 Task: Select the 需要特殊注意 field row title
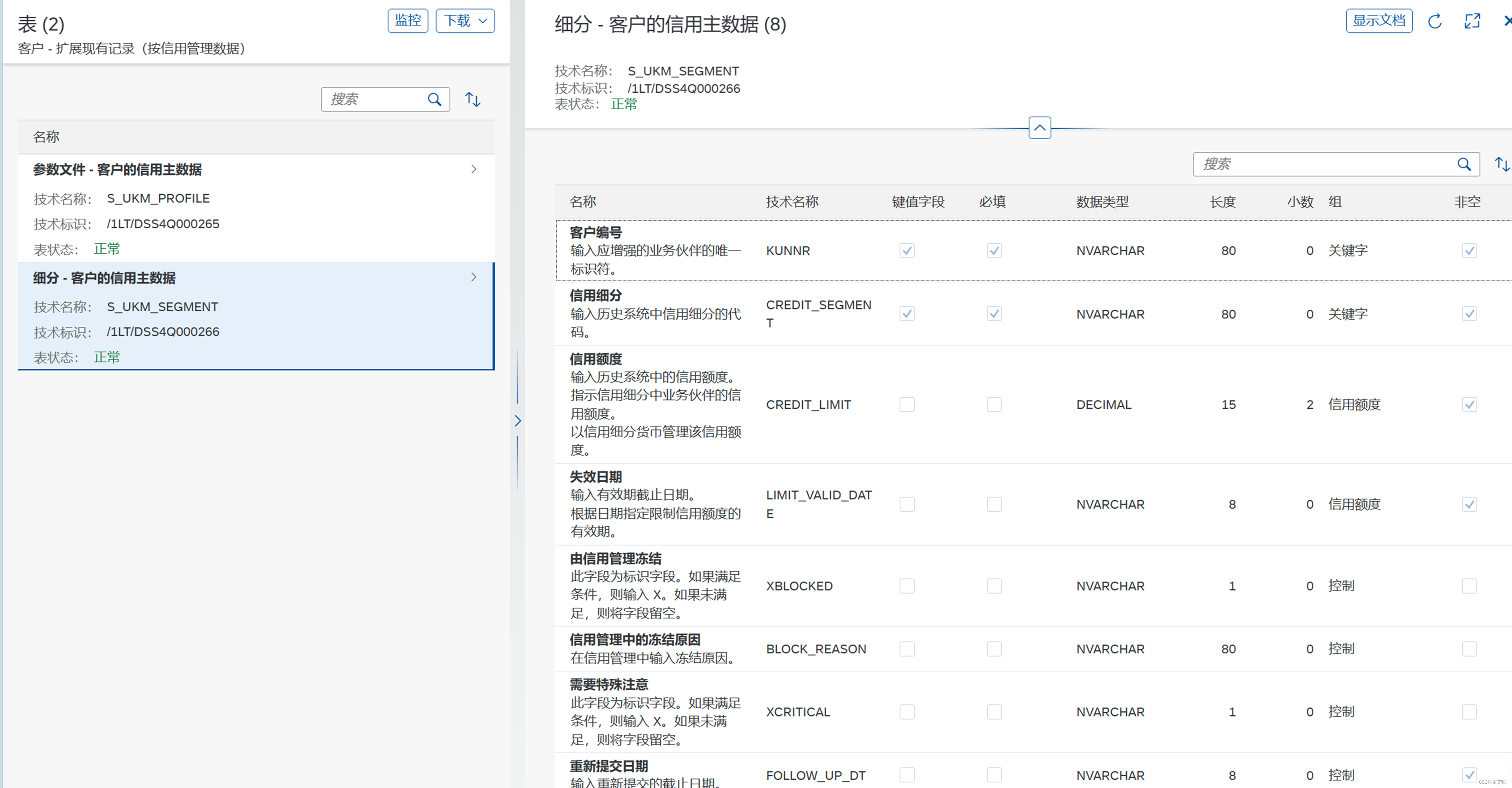point(609,685)
